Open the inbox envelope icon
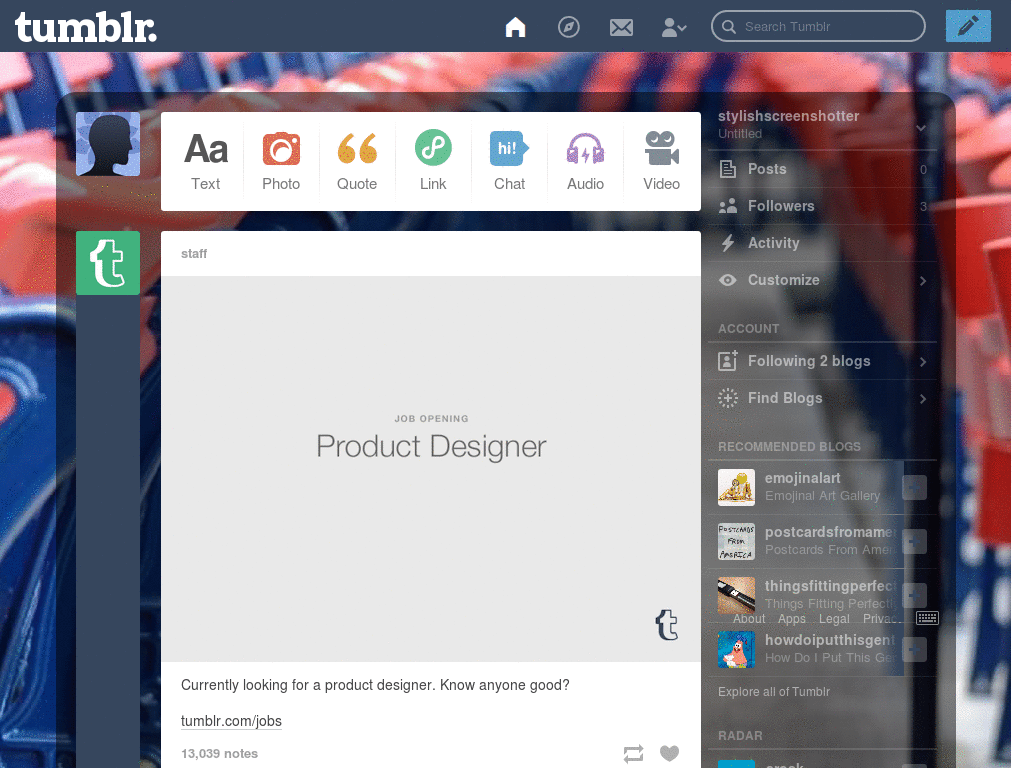Image resolution: width=1024 pixels, height=768 pixels. click(x=621, y=27)
